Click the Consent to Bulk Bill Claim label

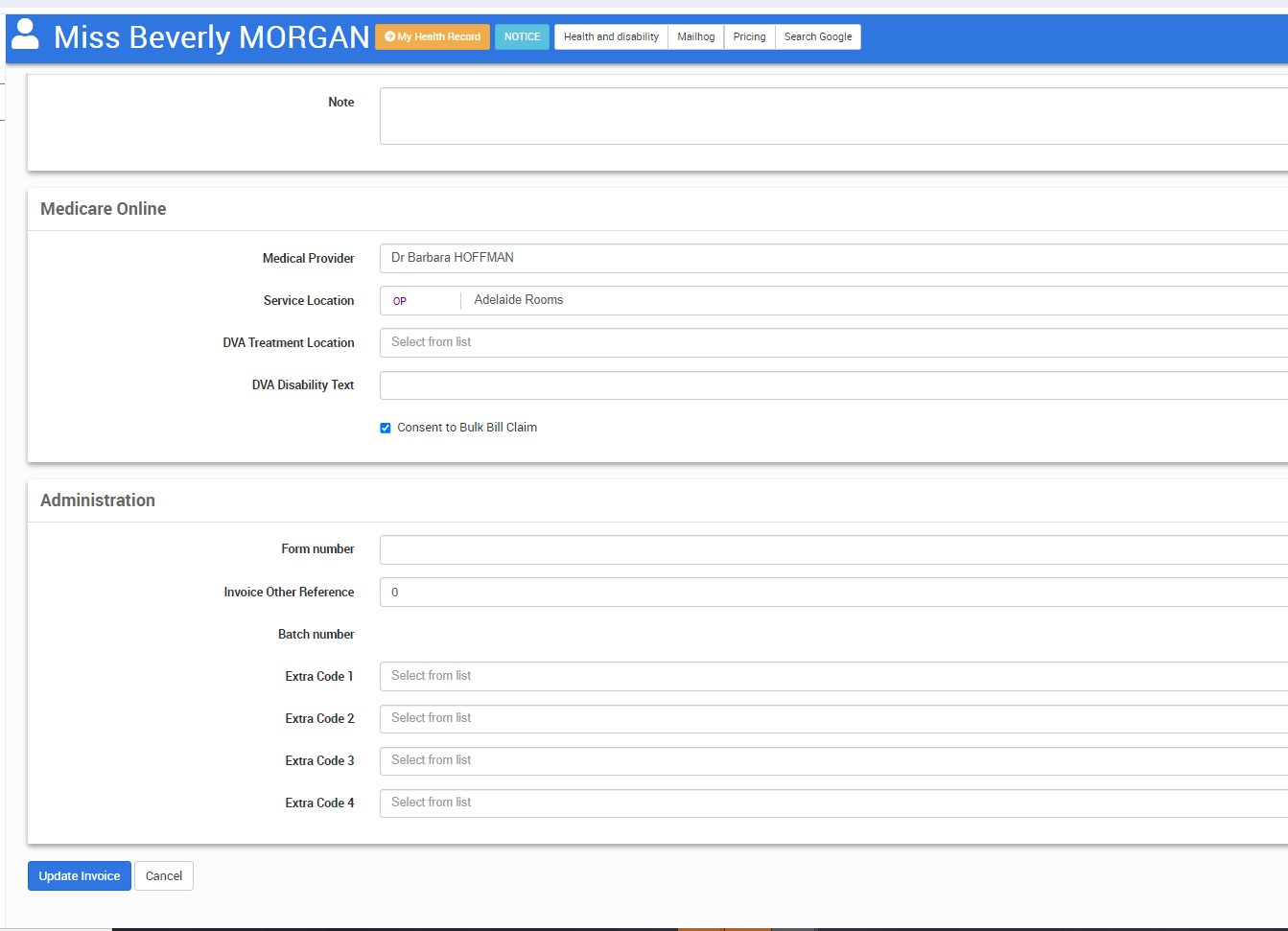pyautogui.click(x=467, y=428)
